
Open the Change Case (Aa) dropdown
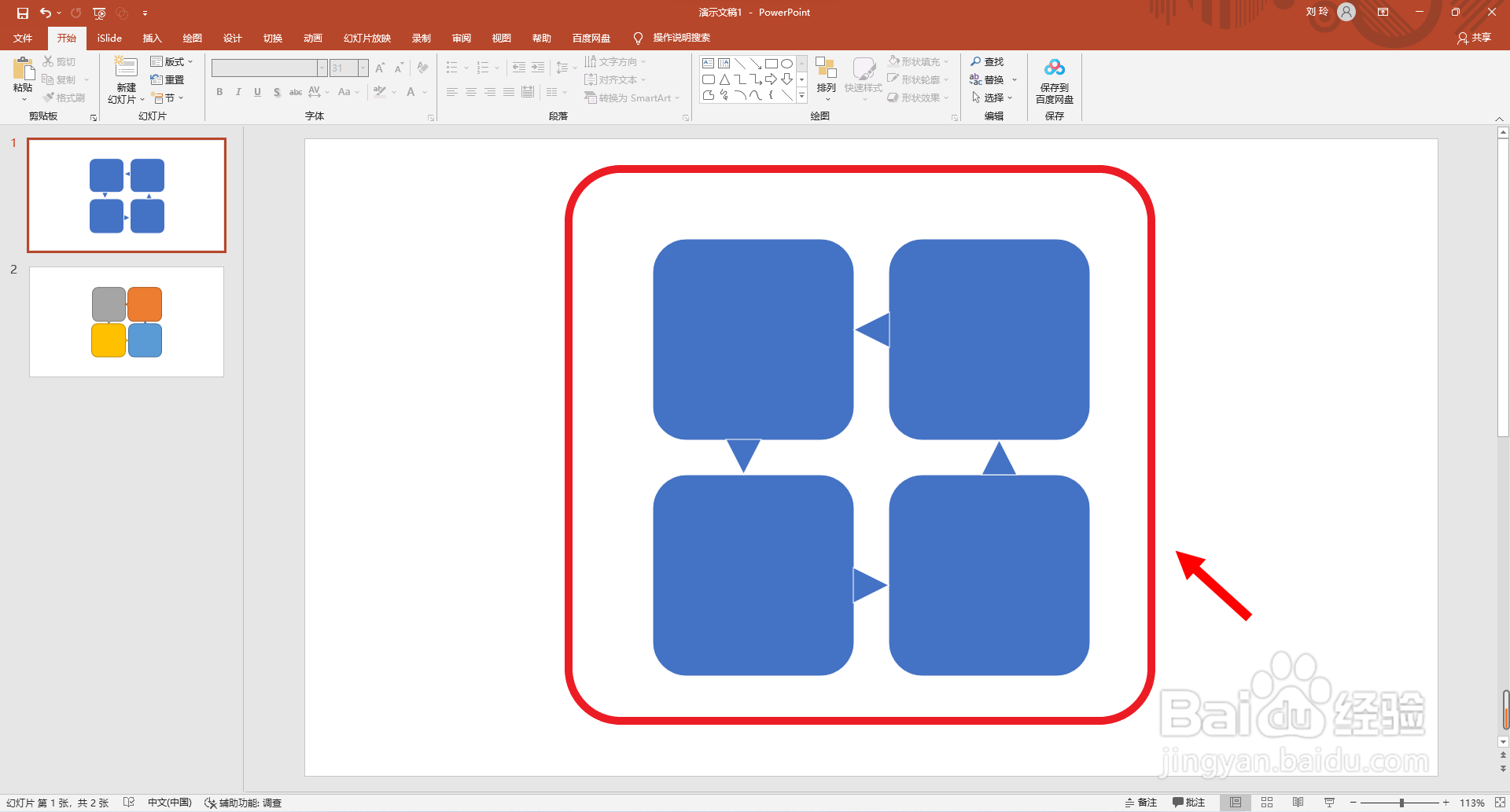[x=348, y=92]
